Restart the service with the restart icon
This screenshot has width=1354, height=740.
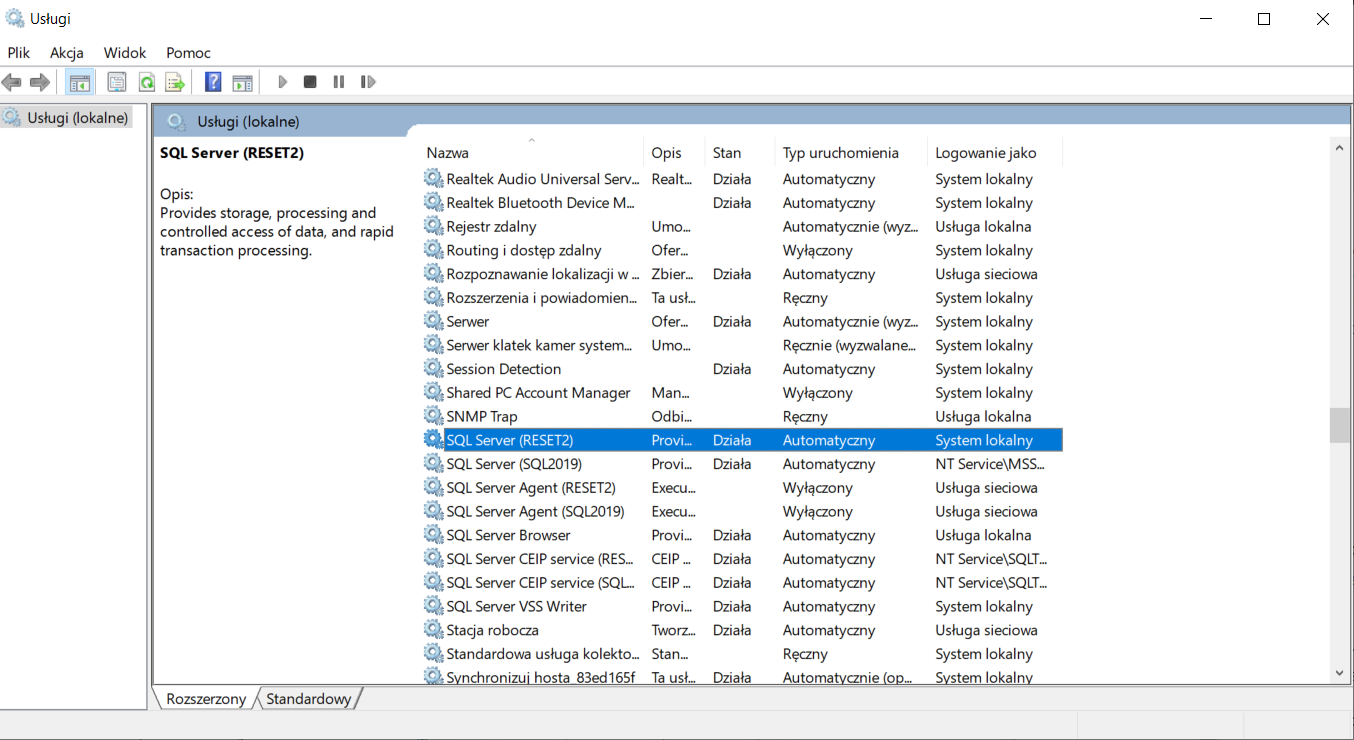368,82
